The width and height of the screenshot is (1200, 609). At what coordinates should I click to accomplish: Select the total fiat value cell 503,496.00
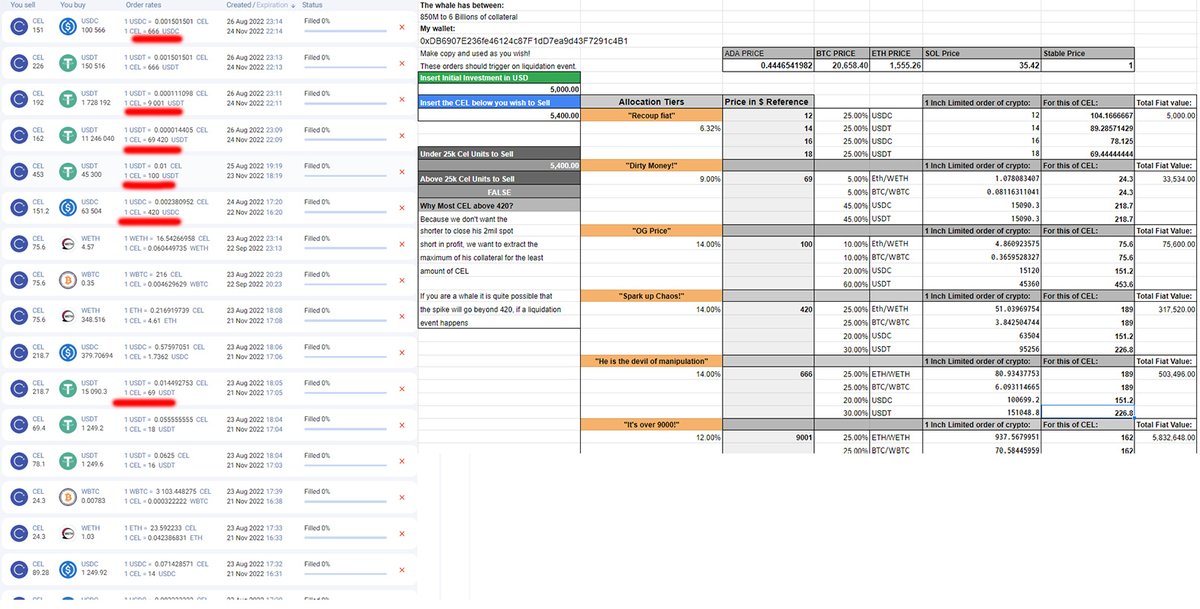(x=1166, y=373)
